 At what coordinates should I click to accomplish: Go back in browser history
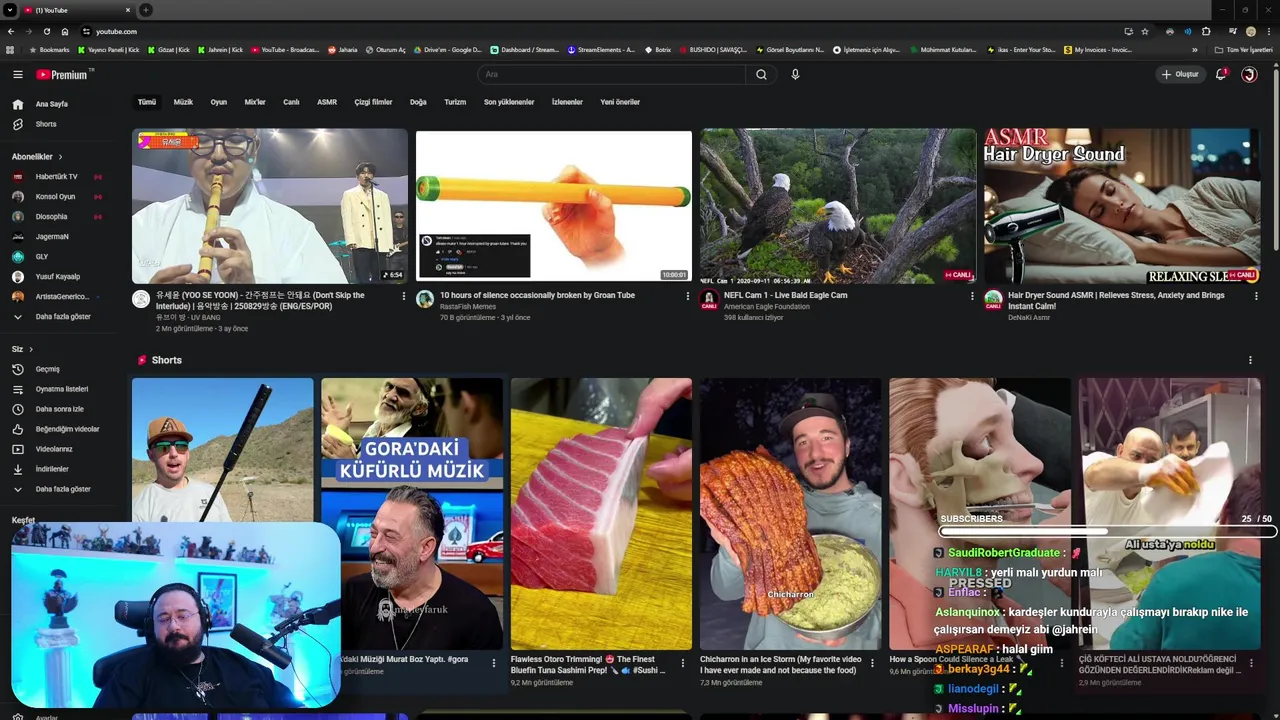point(10,31)
